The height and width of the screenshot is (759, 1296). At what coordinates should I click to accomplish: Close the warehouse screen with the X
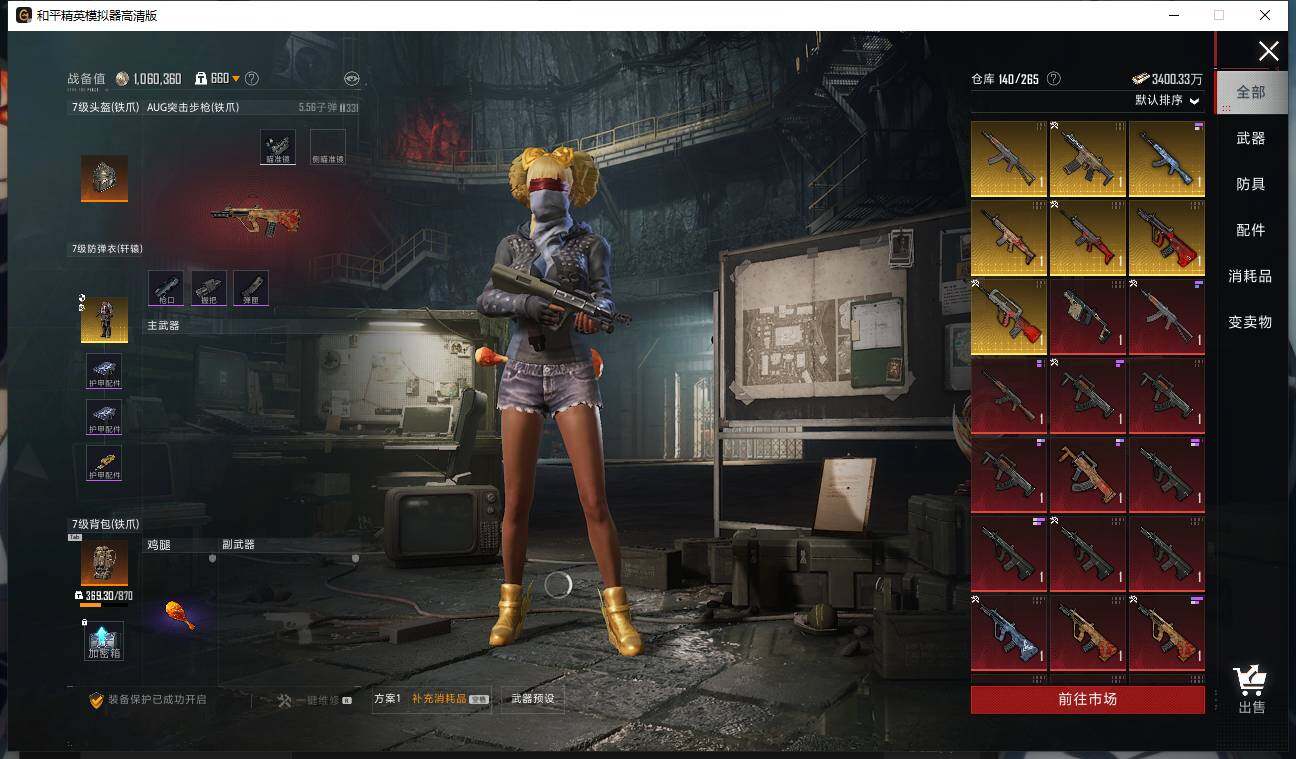(1268, 52)
